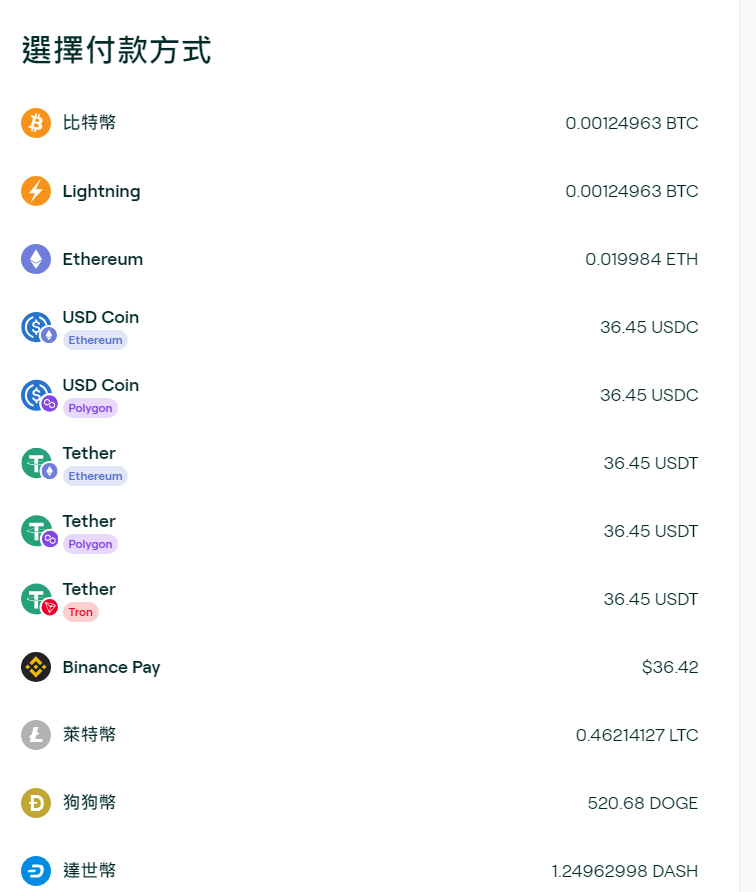Click the blue Dash icon
Image resolution: width=756 pixels, height=892 pixels.
click(x=36, y=871)
